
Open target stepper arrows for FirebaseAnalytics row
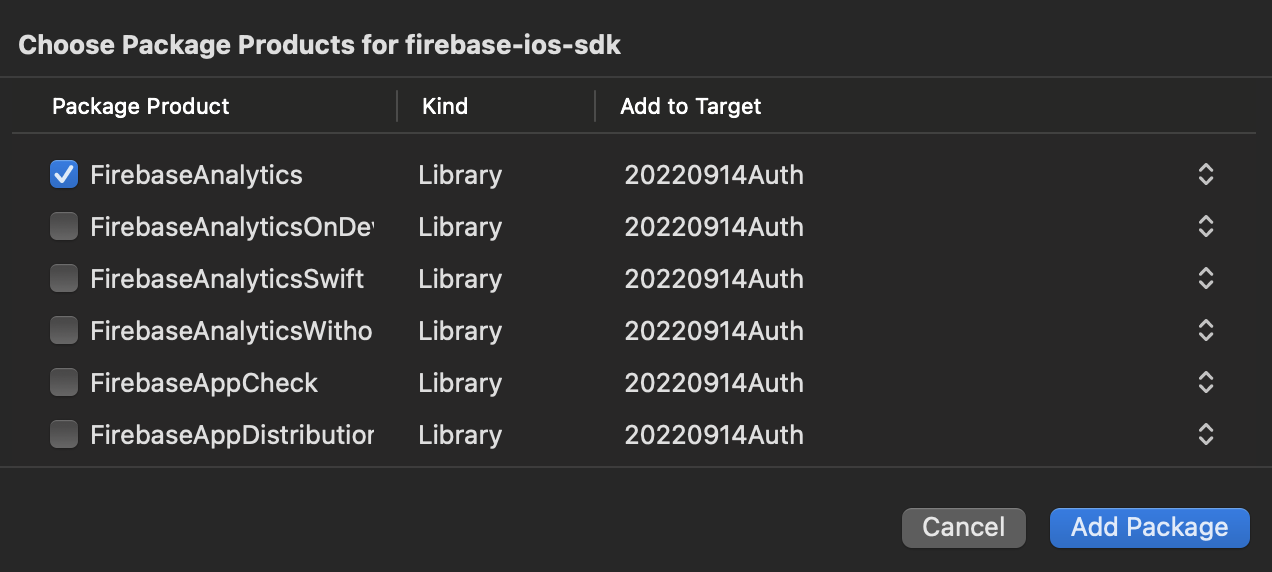[x=1206, y=175]
